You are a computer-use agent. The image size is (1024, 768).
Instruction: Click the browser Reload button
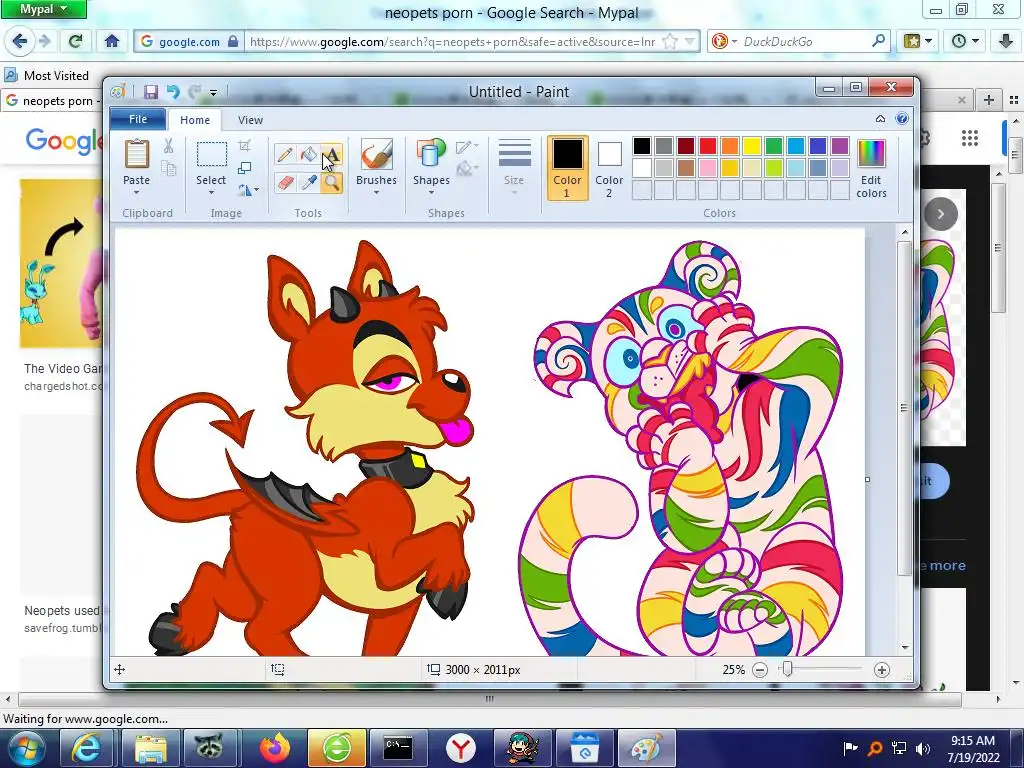(75, 41)
